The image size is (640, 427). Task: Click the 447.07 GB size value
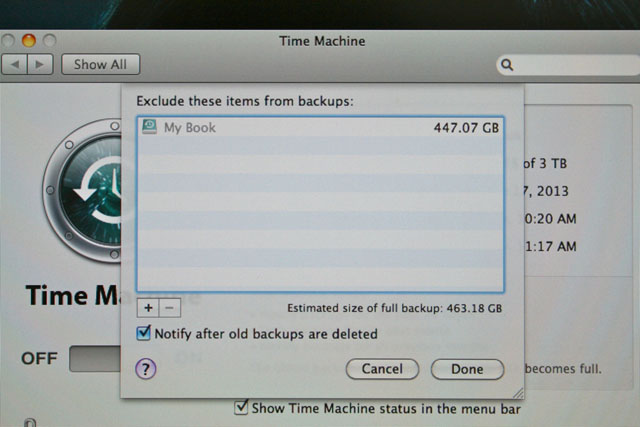coord(466,128)
